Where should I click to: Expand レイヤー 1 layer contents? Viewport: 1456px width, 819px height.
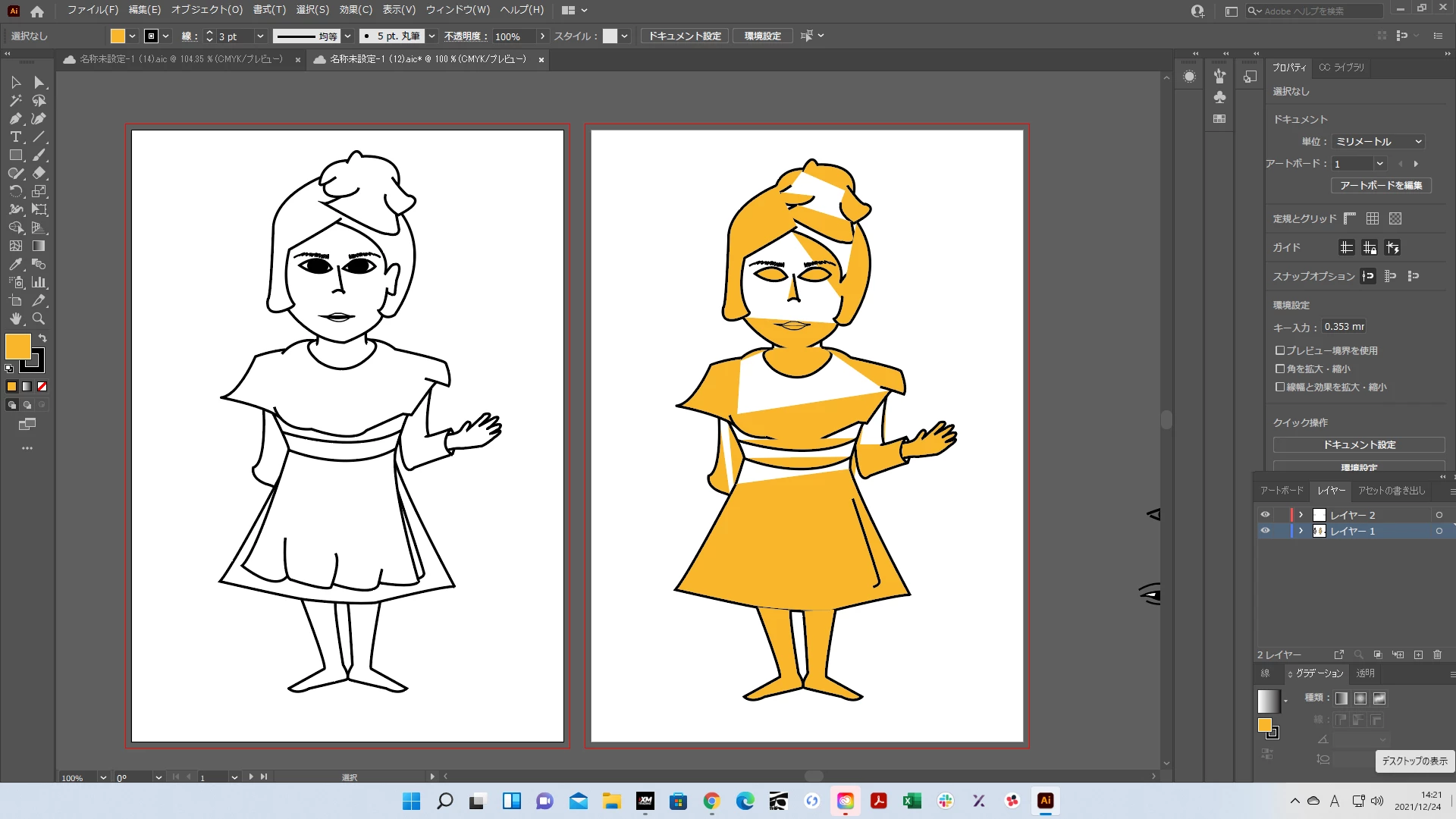click(x=1301, y=531)
